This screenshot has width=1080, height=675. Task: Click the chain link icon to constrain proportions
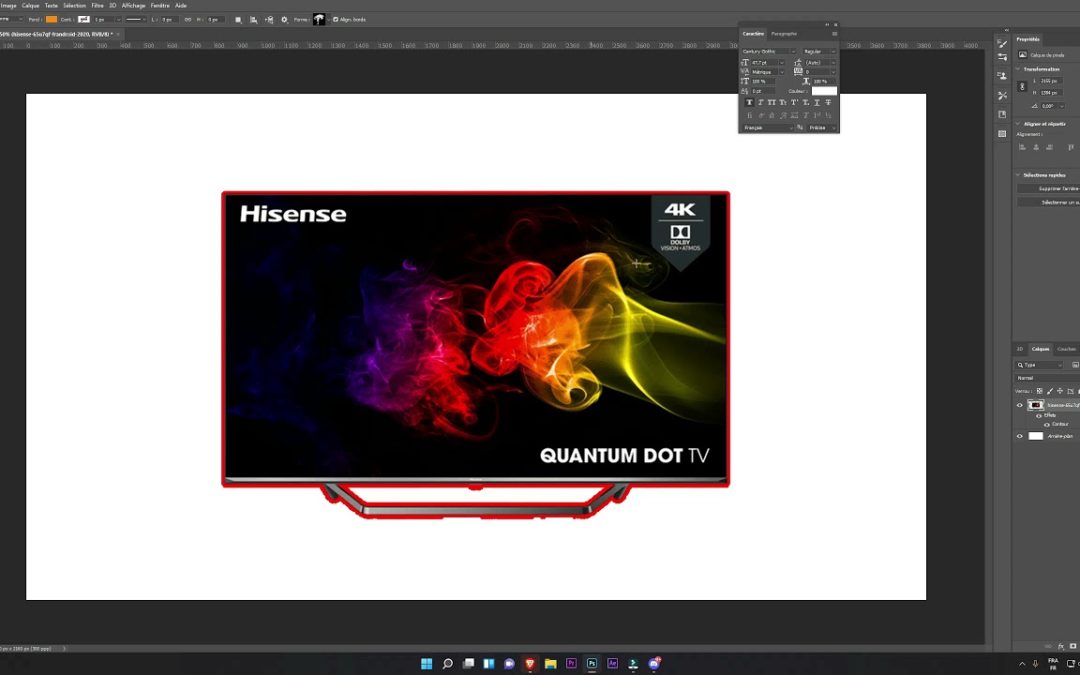(1022, 86)
